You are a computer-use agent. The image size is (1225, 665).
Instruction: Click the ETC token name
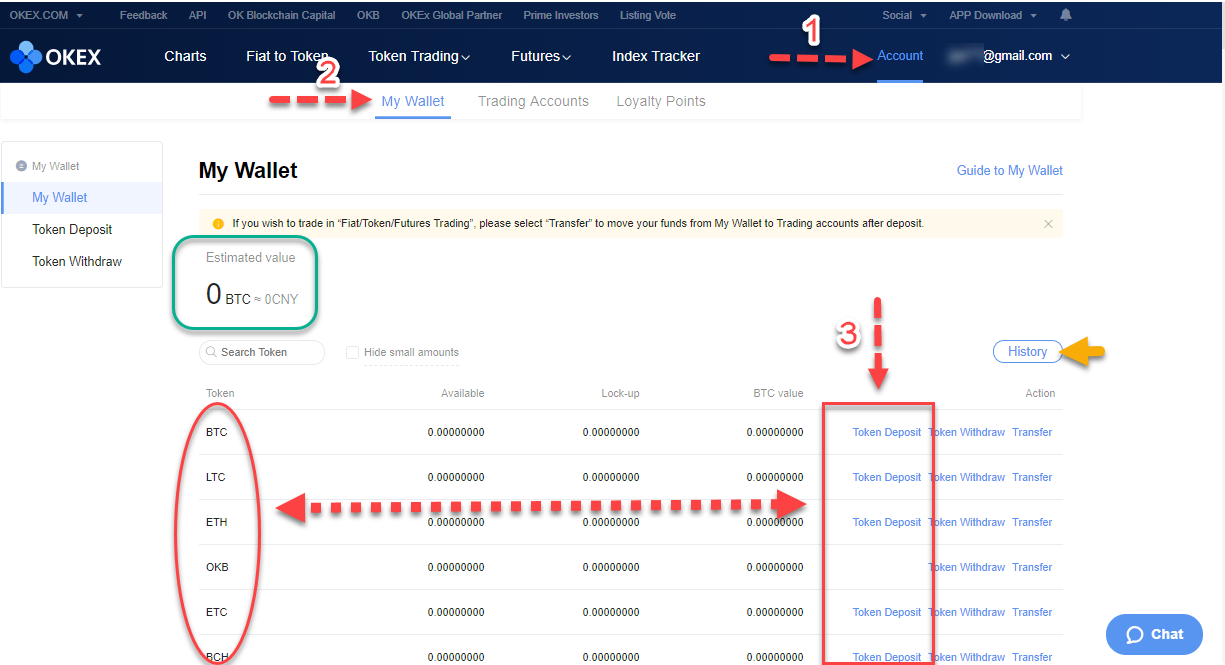click(x=216, y=612)
